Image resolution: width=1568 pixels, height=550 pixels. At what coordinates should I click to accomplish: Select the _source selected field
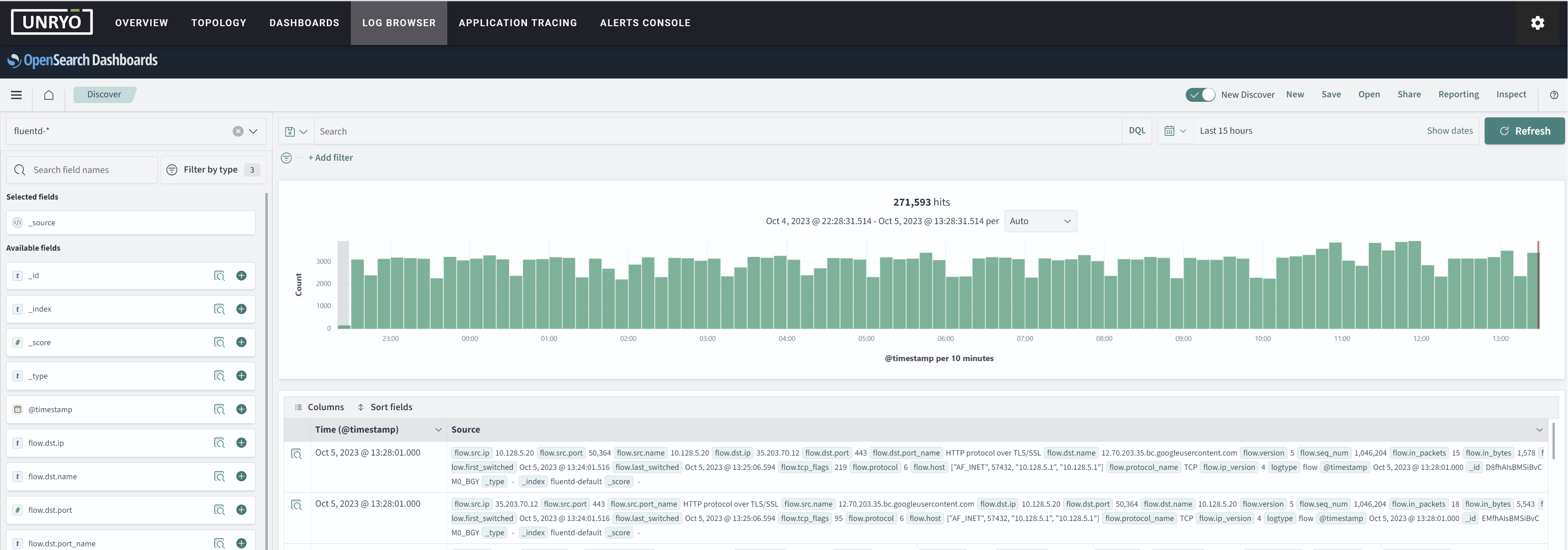click(x=131, y=223)
